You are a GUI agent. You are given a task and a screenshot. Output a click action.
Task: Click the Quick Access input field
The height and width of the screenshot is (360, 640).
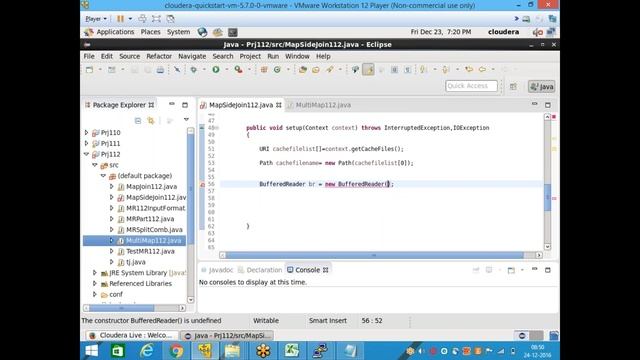[471, 86]
